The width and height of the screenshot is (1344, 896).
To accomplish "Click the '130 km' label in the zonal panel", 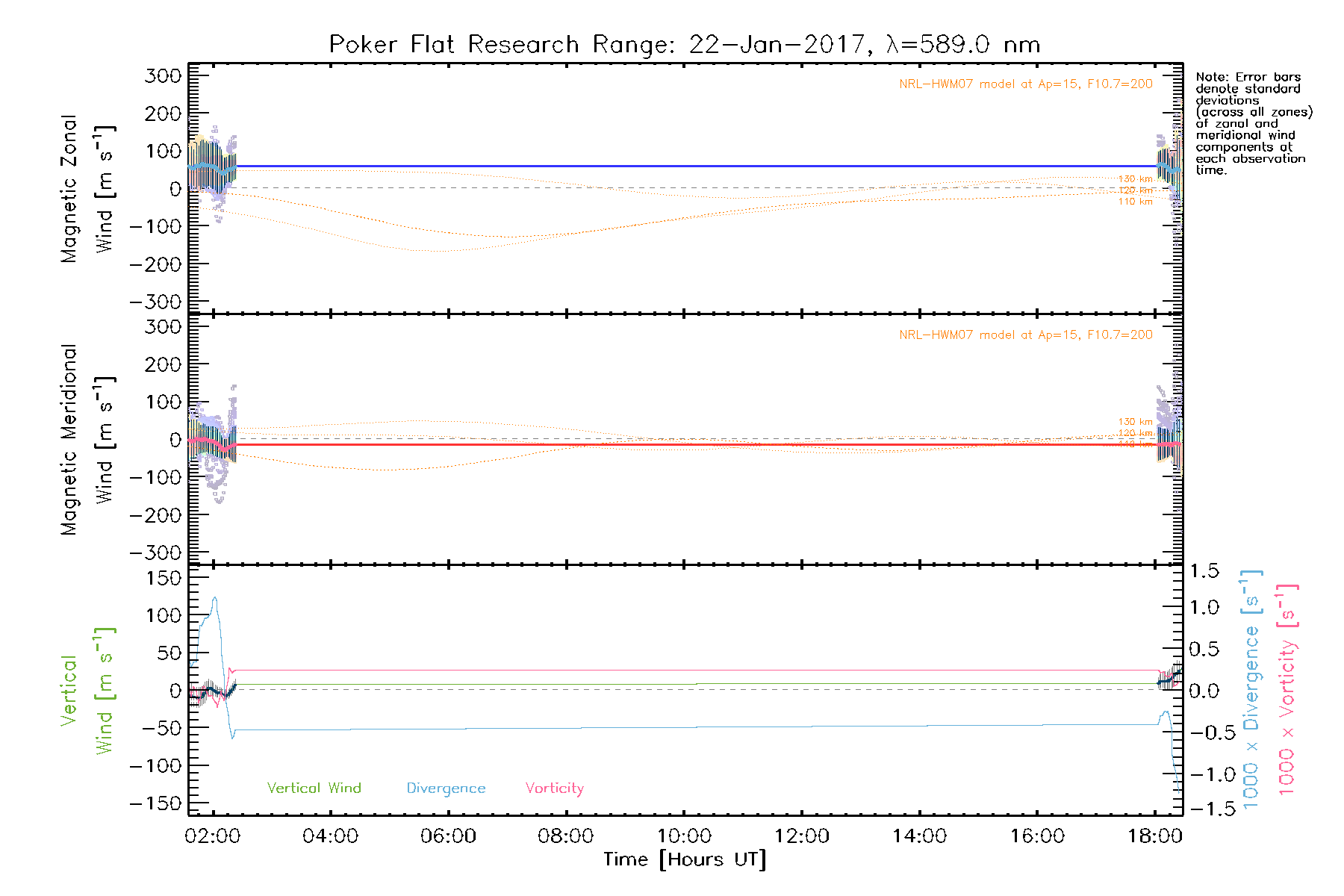I will point(1136,179).
